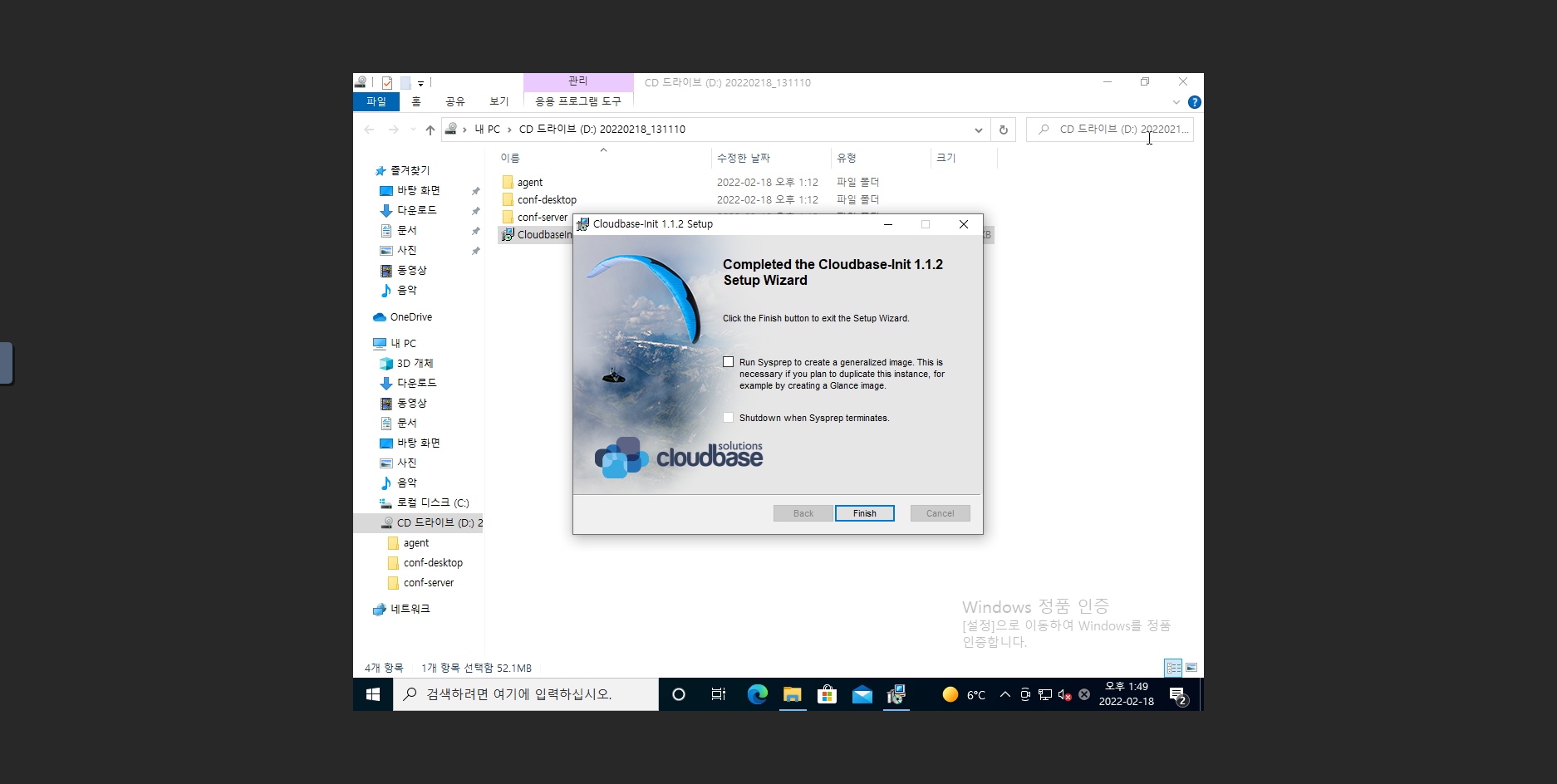Open the Customize Quick Access Toolbar dropdown

[420, 83]
